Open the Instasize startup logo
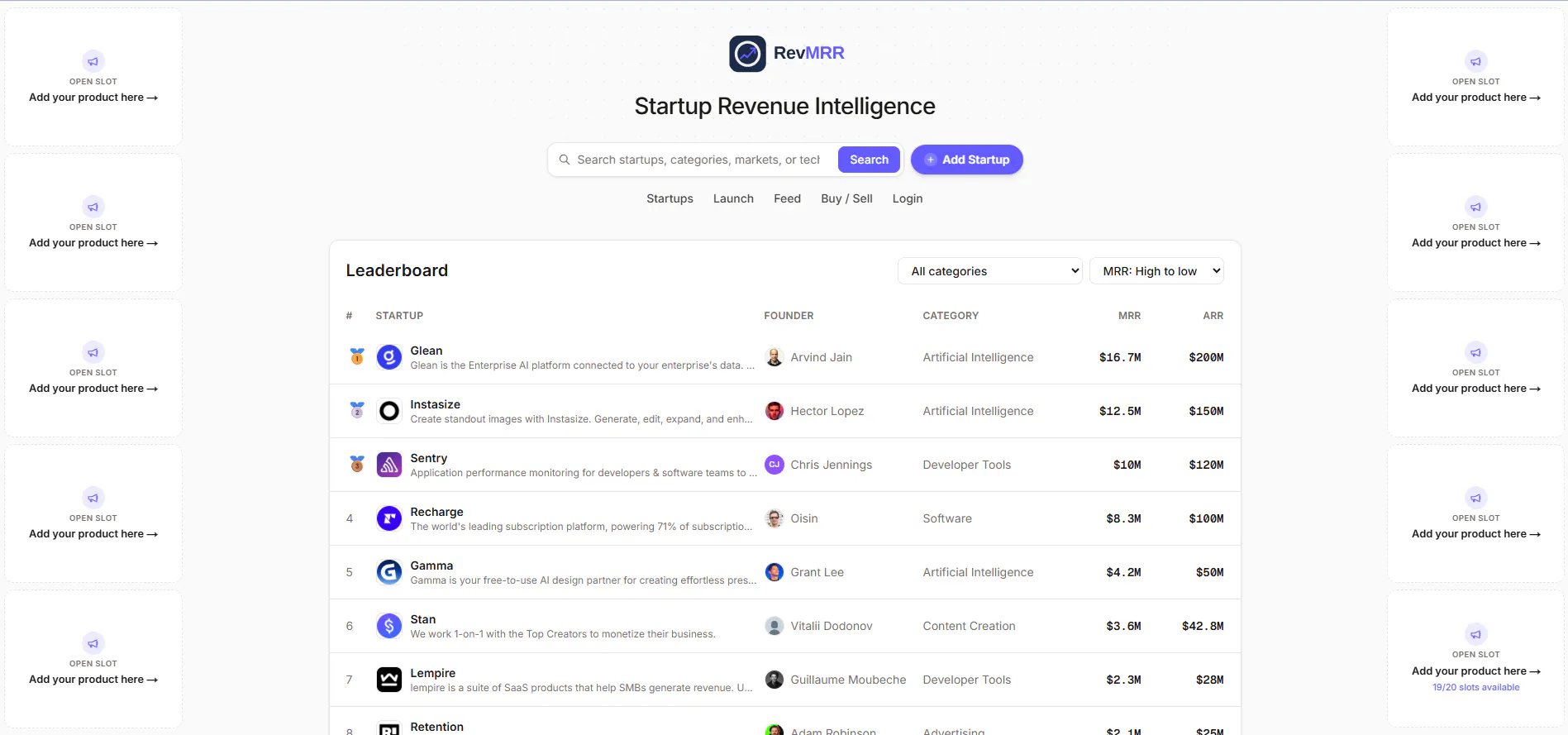This screenshot has height=735, width=1568. point(389,411)
